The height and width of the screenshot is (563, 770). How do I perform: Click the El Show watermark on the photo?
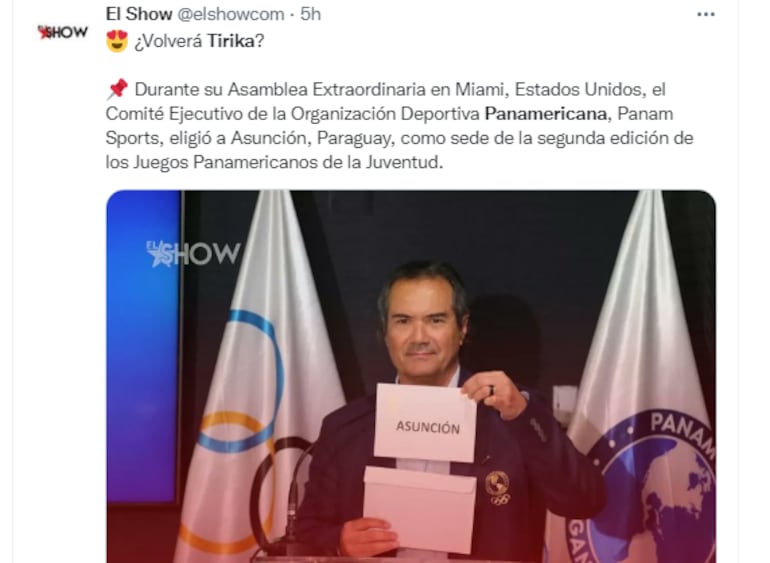coord(193,253)
